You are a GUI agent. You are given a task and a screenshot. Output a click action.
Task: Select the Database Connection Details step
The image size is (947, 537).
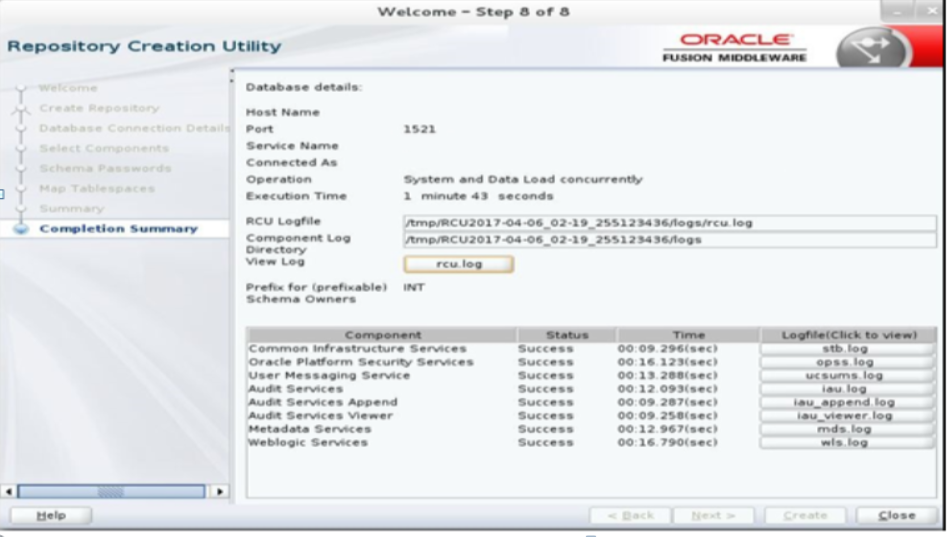(x=134, y=128)
